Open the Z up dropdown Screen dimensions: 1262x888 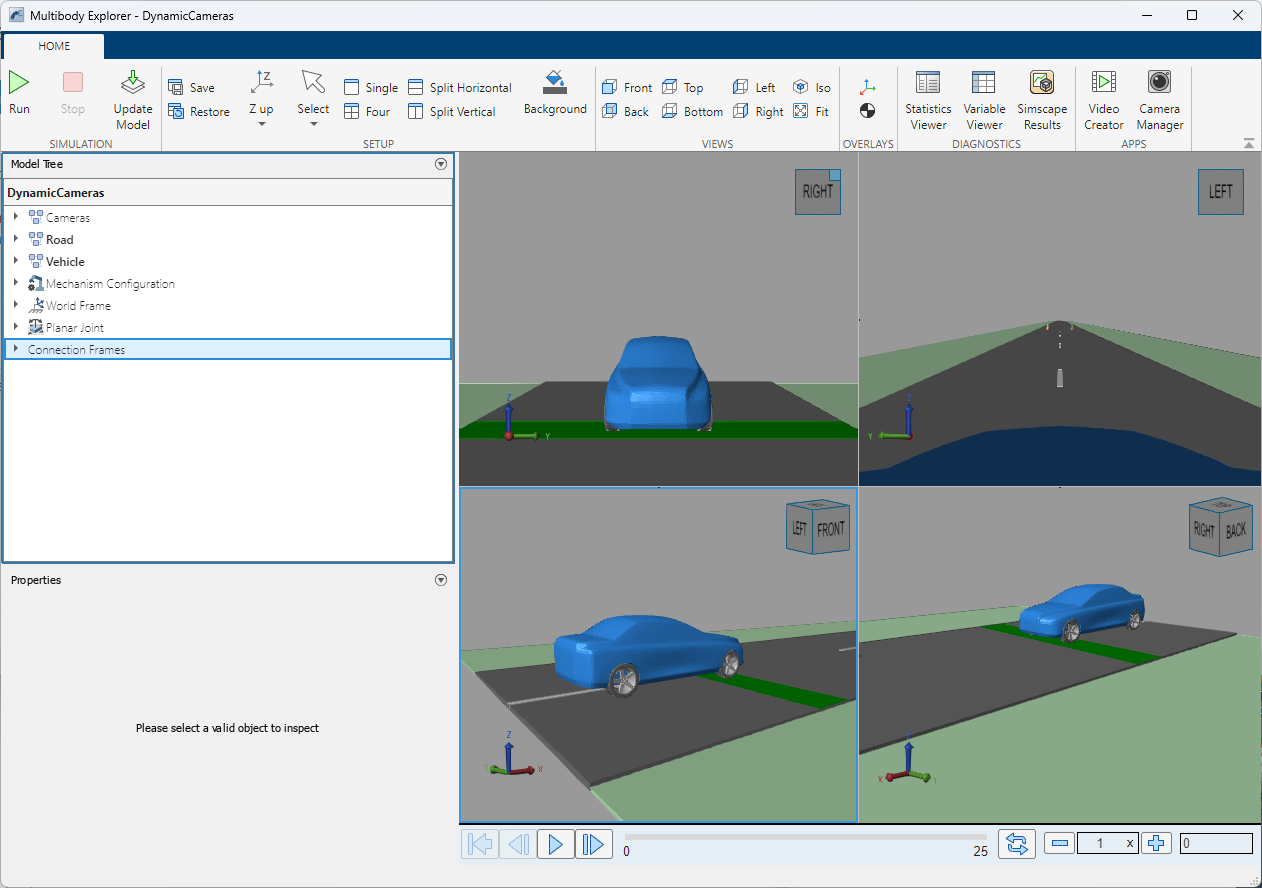tap(261, 124)
